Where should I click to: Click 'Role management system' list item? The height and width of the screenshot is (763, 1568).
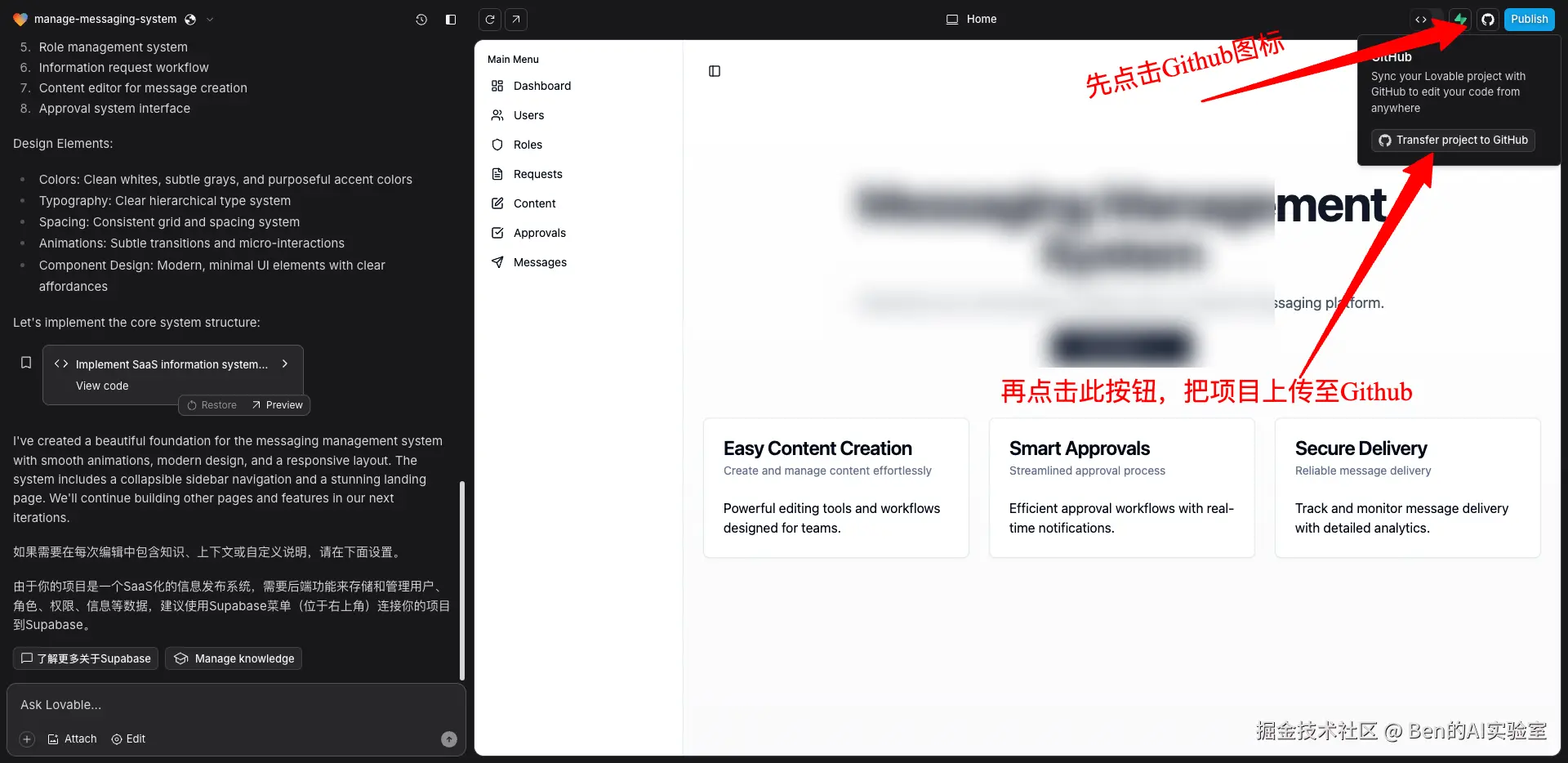114,47
